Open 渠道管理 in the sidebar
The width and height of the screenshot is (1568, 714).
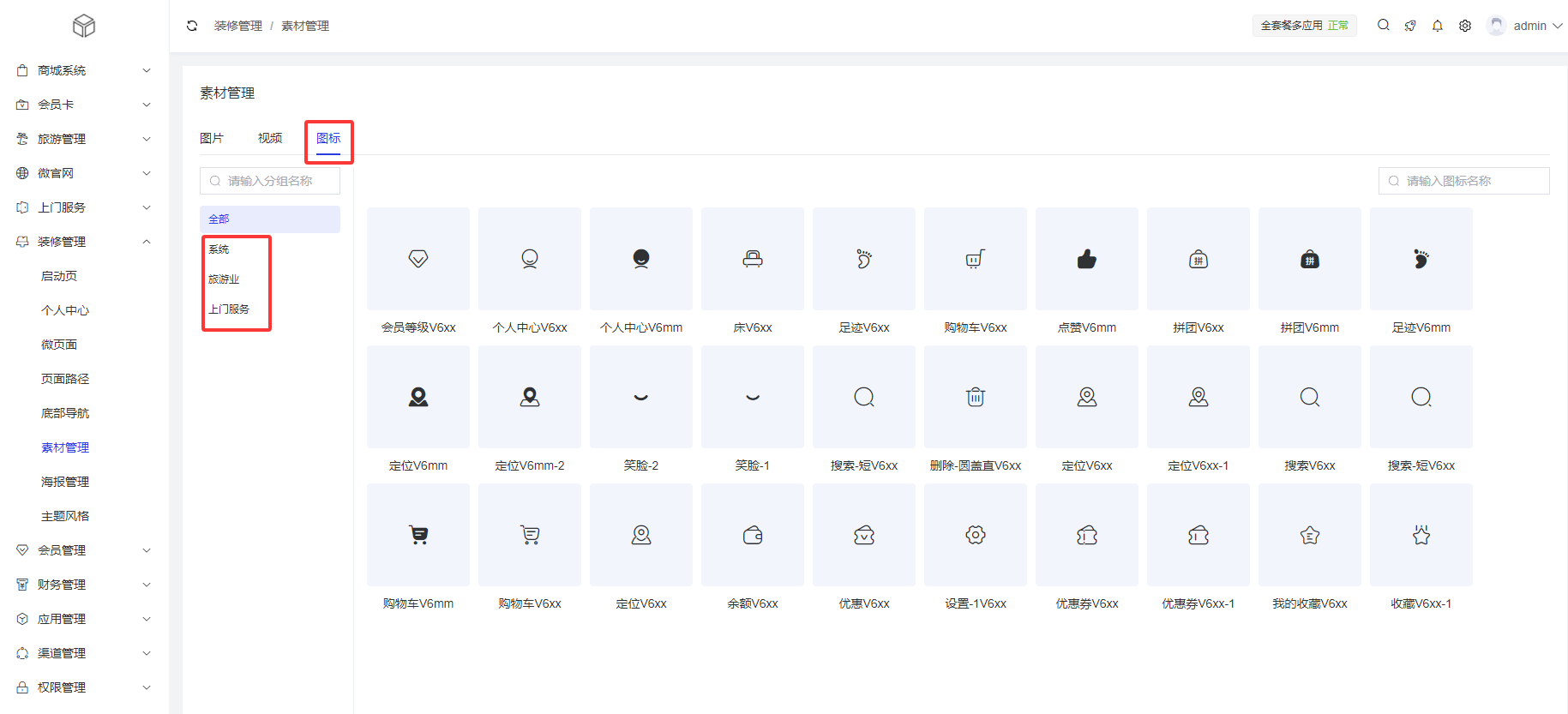click(62, 653)
